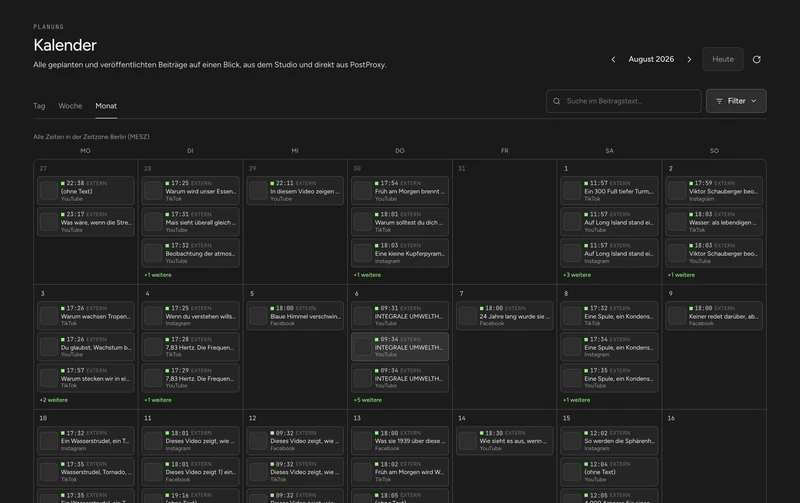The width and height of the screenshot is (800, 503).
Task: Open 11:57 Ein 300 Fuß tiefer Turm post
Action: [x=609, y=191]
